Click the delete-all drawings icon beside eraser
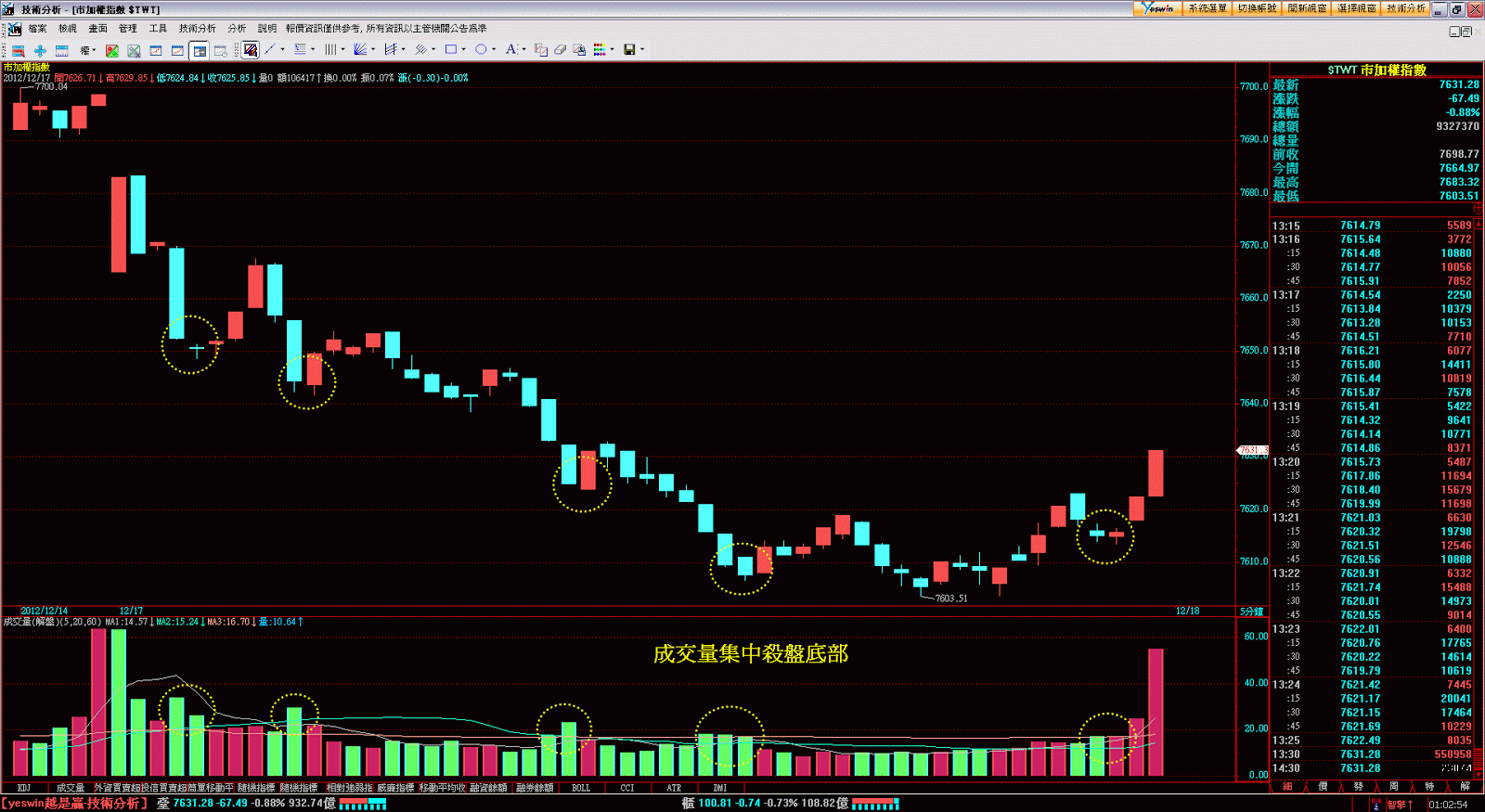This screenshot has height=812, width=1485. pos(579,50)
